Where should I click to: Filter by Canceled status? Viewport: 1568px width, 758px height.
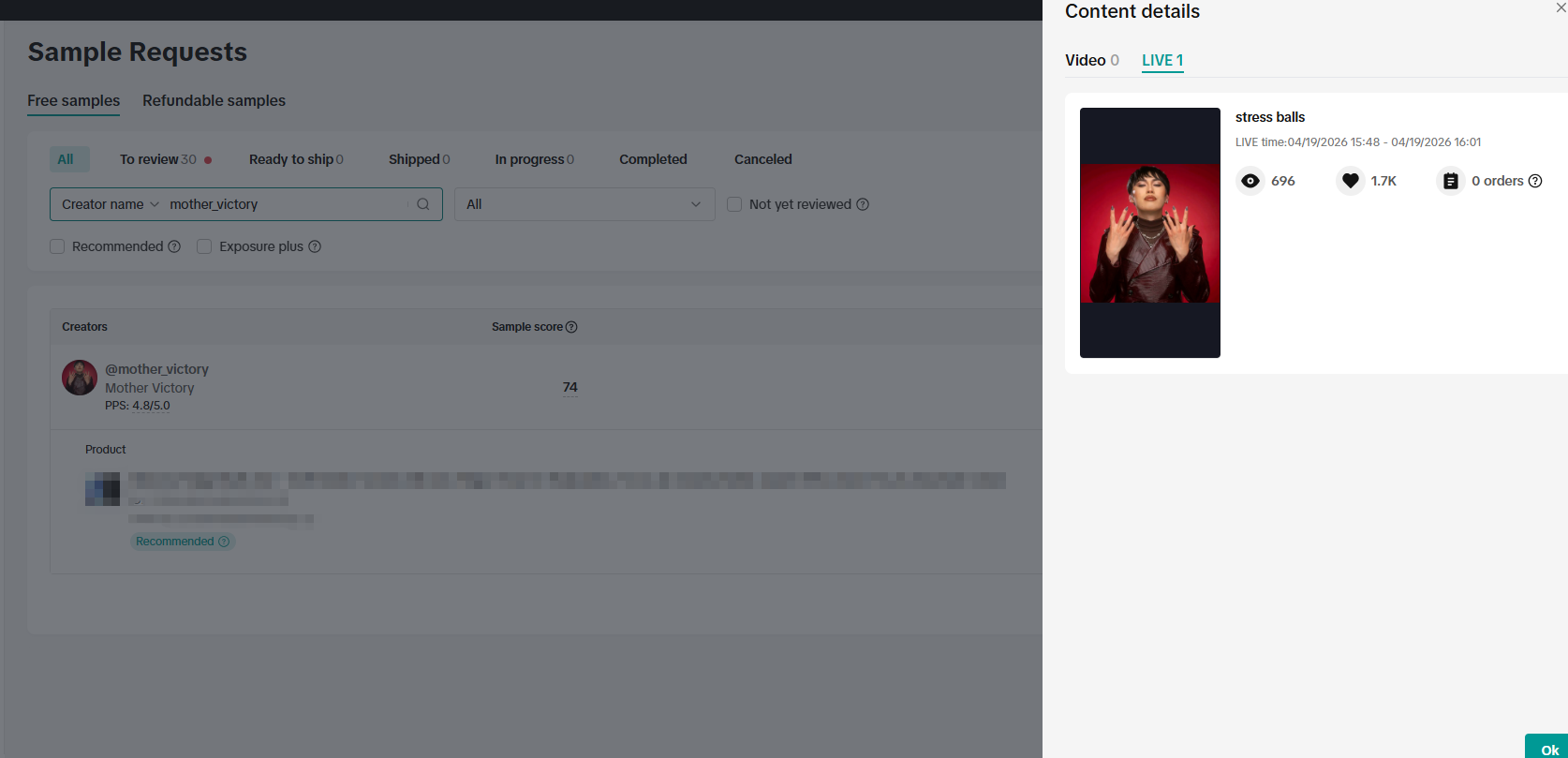[762, 159]
